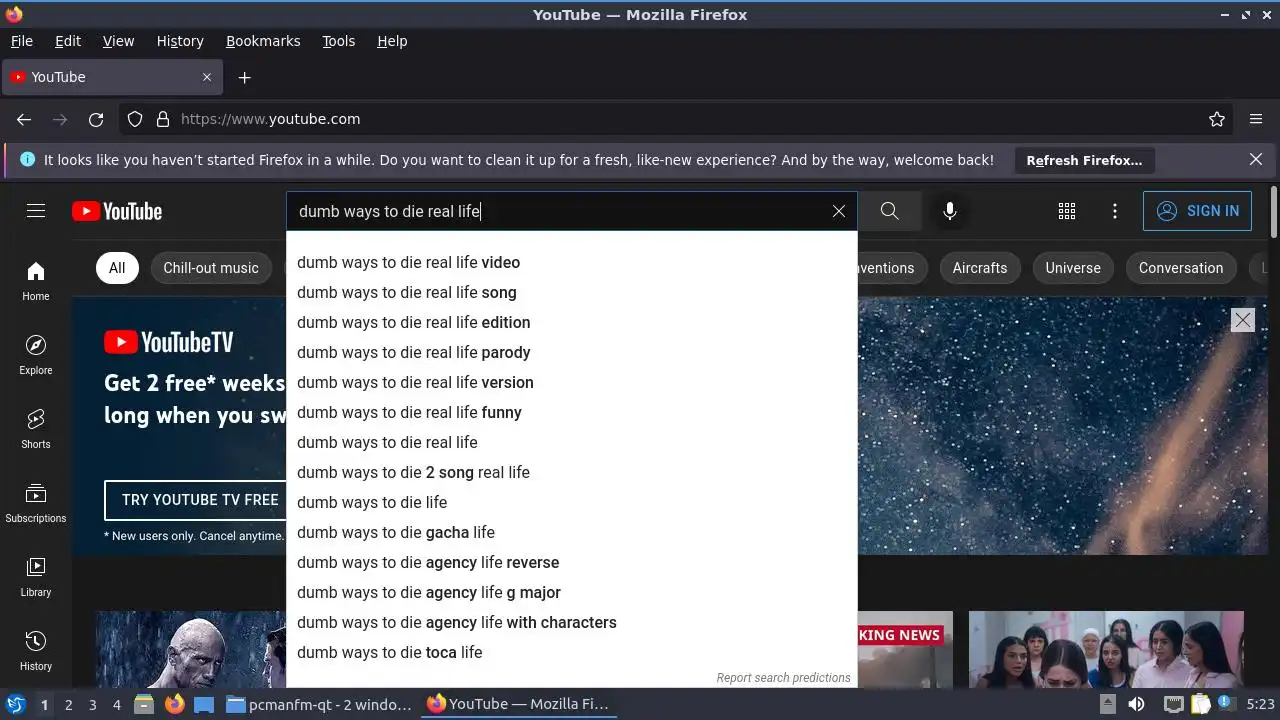Open the taskbar volume control
The image size is (1280, 720).
1136,704
